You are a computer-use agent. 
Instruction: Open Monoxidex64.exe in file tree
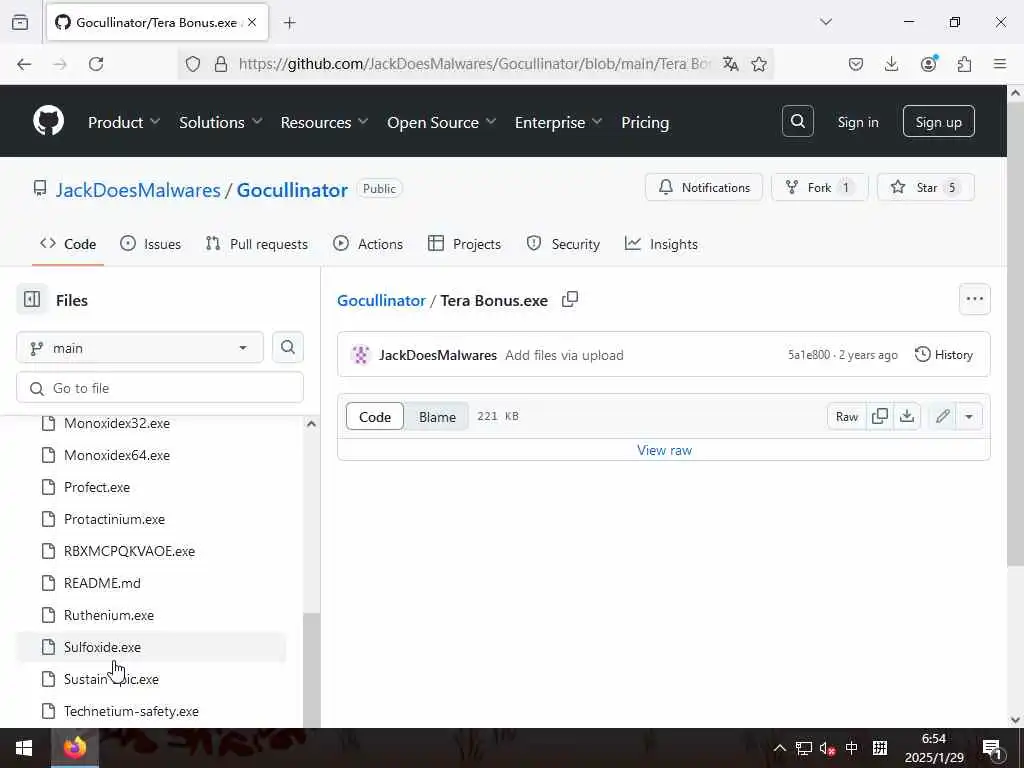151,455
